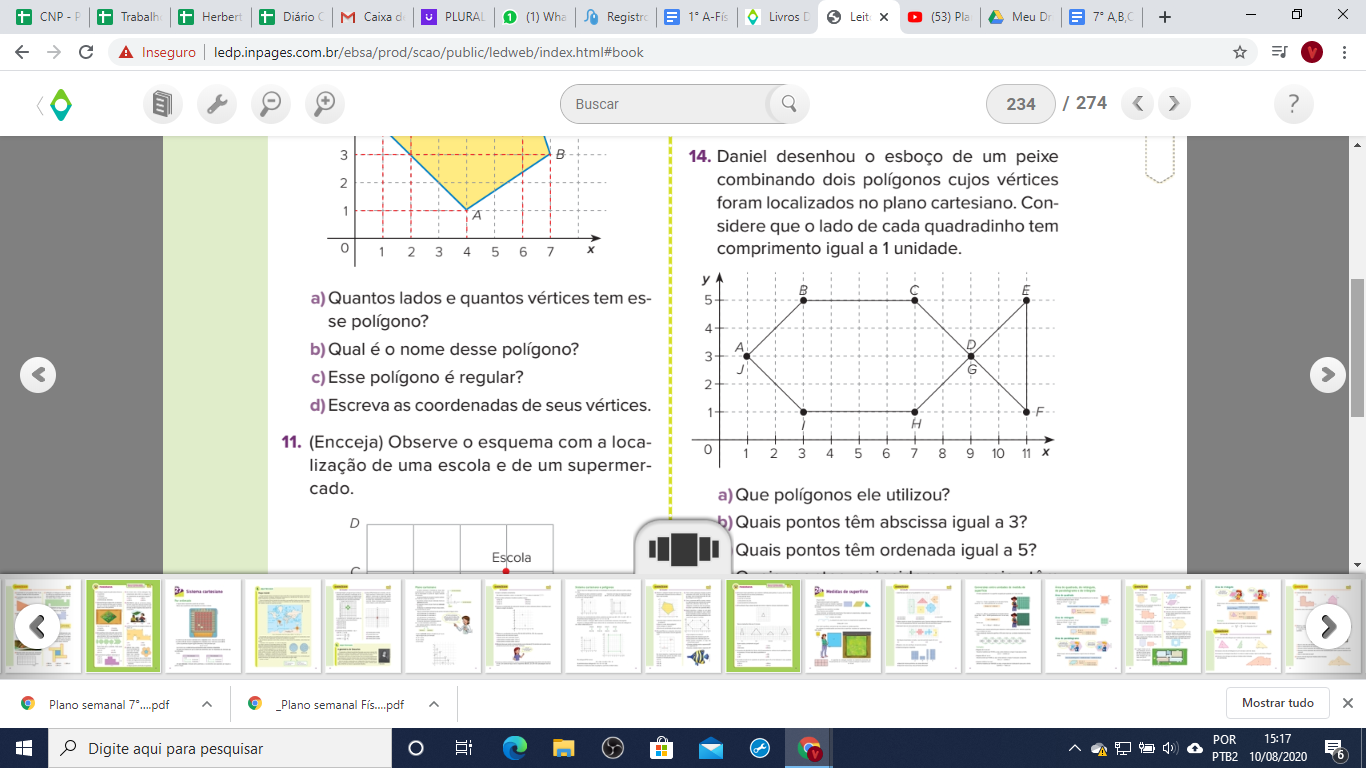
Task: Click the Buscar search field
Action: pos(666,103)
